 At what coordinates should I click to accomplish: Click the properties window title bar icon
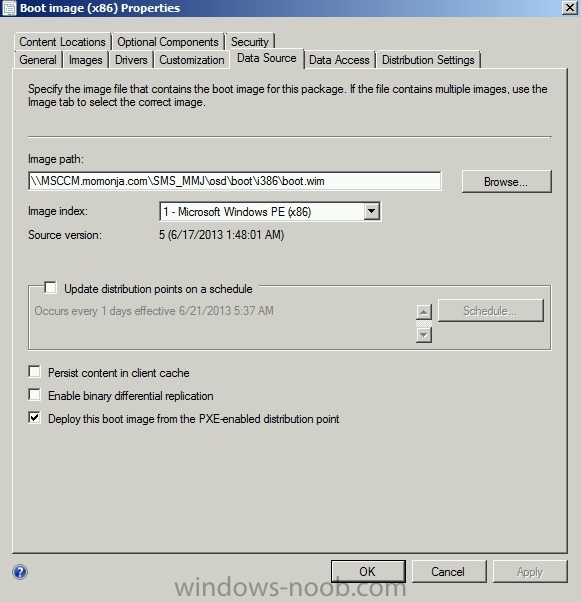click(9, 8)
